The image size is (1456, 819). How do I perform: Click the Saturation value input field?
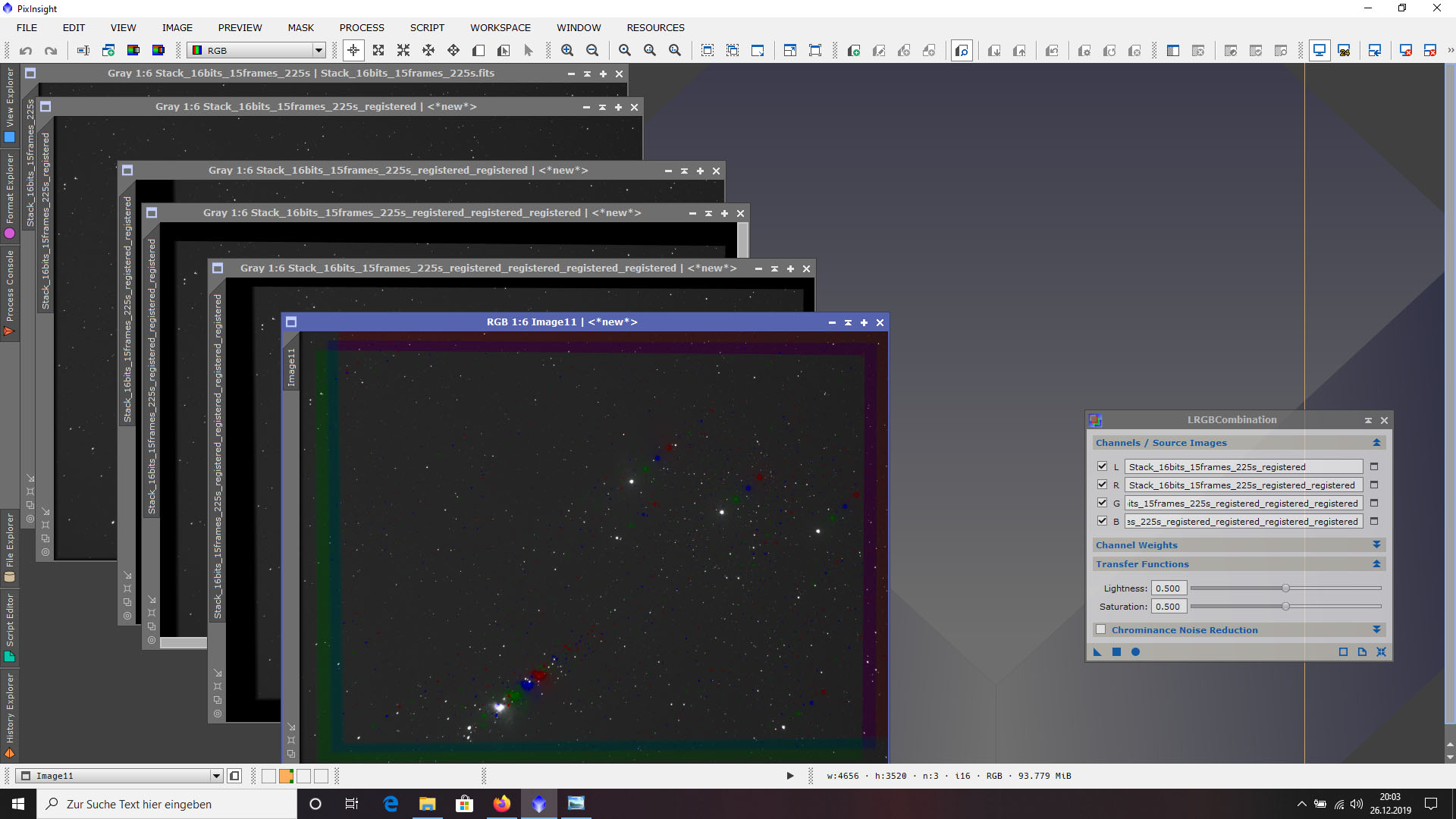pos(1168,607)
